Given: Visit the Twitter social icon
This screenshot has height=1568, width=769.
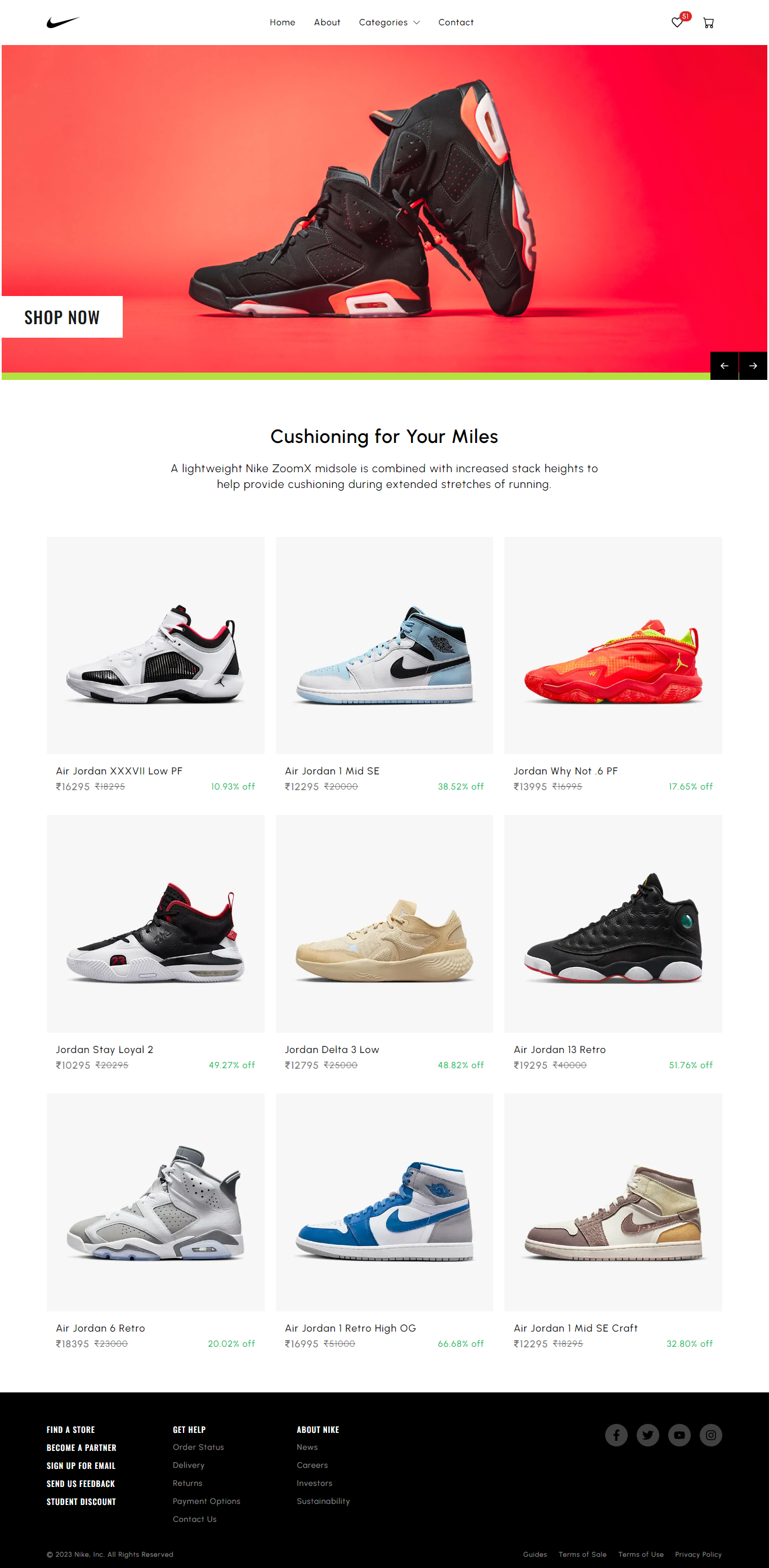Looking at the screenshot, I should click(648, 1435).
